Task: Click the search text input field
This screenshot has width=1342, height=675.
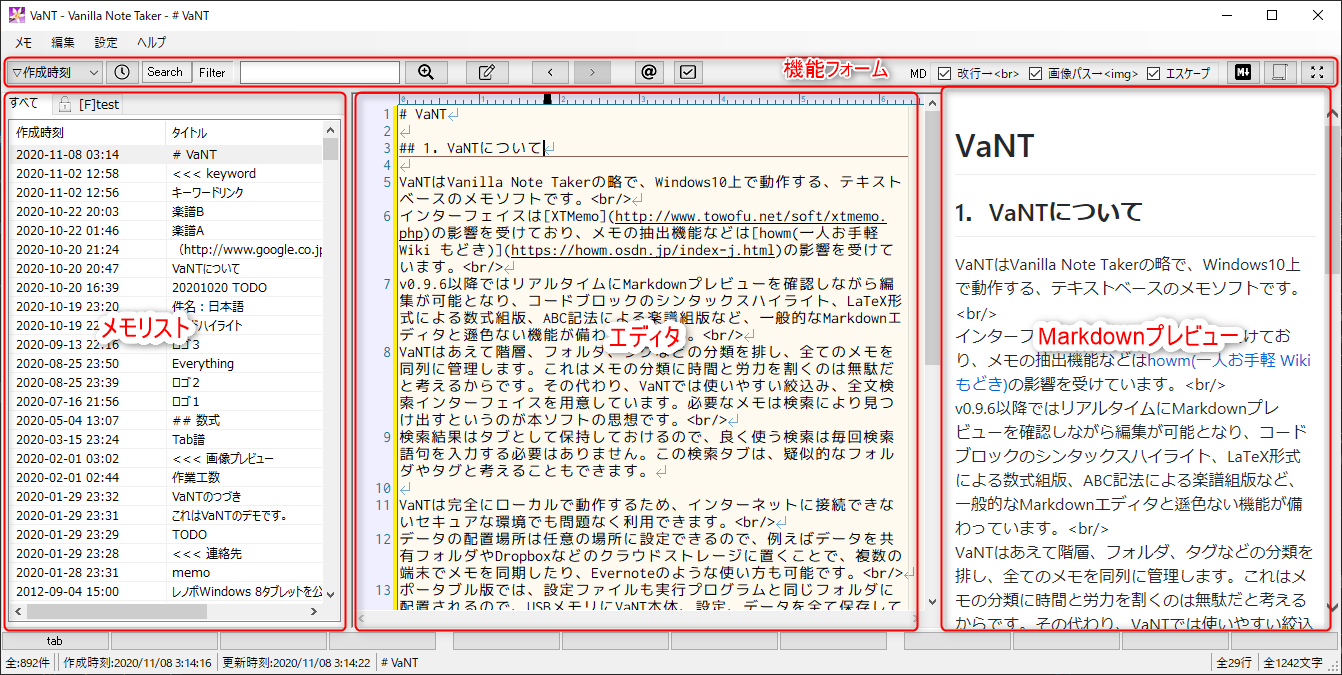Action: click(320, 72)
